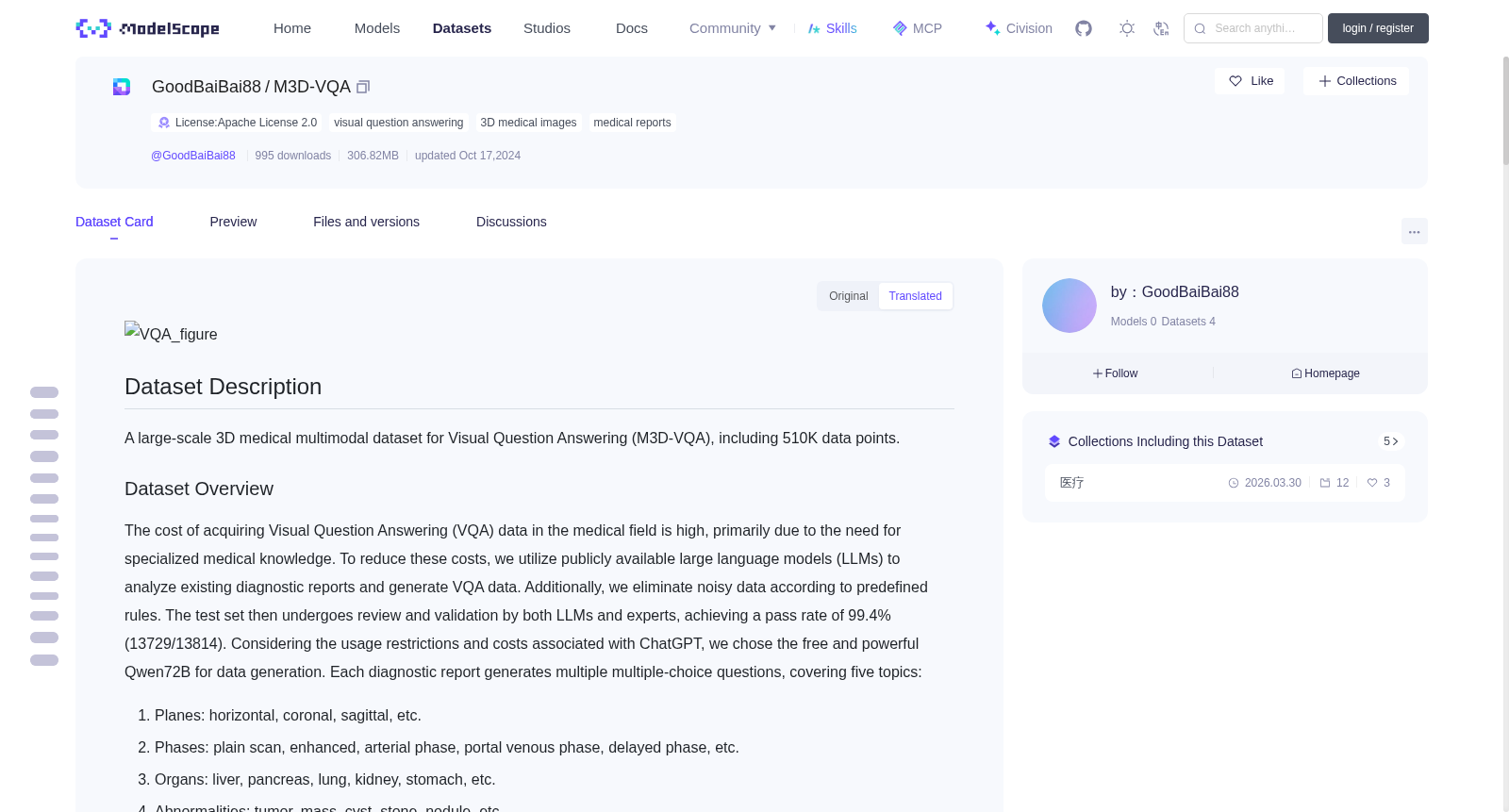Click the search magnifier icon
Image resolution: width=1509 pixels, height=812 pixels.
(1201, 28)
